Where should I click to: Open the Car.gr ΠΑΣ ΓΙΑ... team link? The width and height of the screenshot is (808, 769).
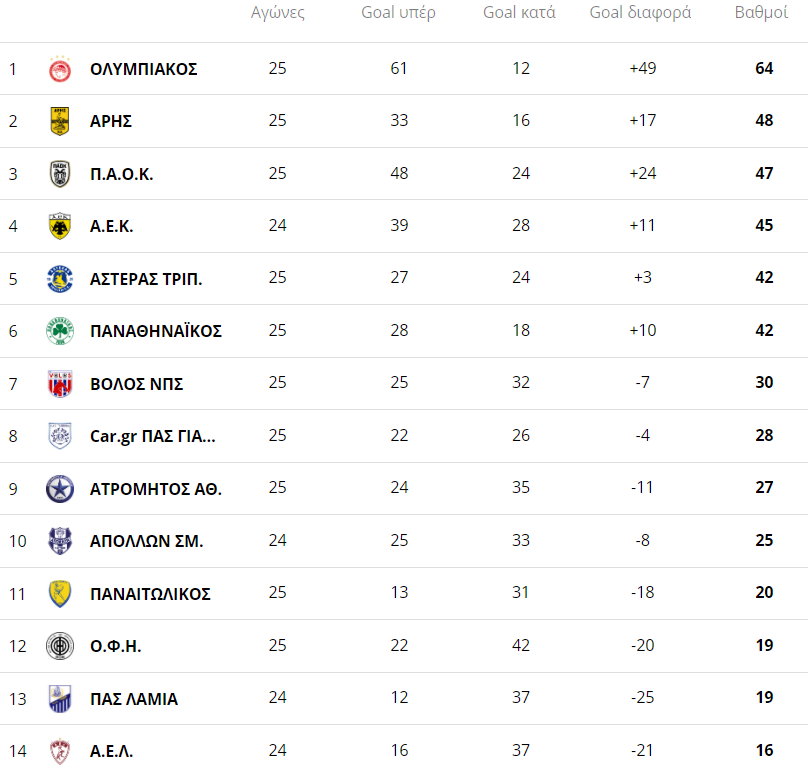click(152, 436)
